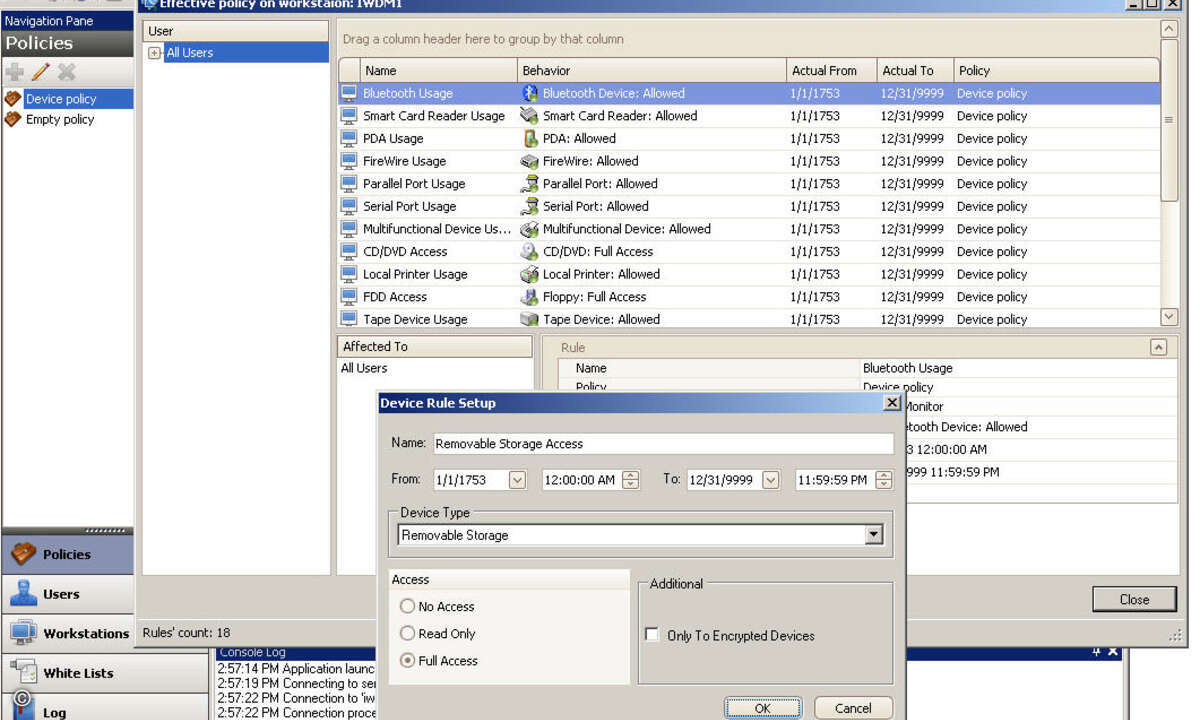1200x720 pixels.
Task: Select the Local Printer Usage row
Action: coord(749,274)
